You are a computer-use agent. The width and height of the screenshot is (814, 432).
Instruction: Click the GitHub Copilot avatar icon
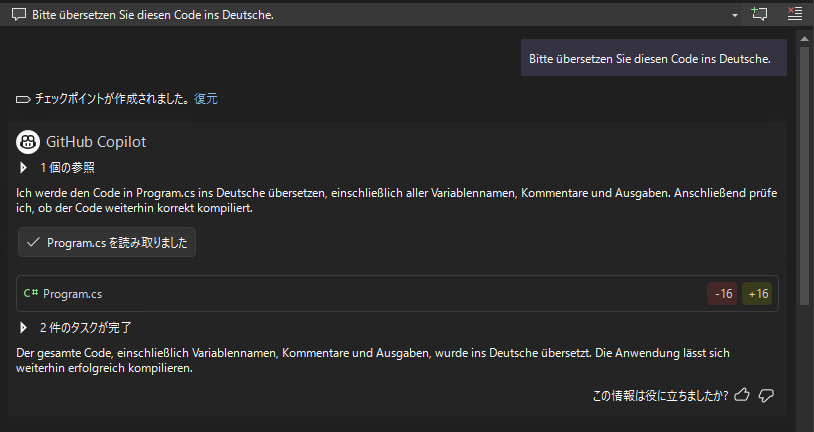point(29,142)
